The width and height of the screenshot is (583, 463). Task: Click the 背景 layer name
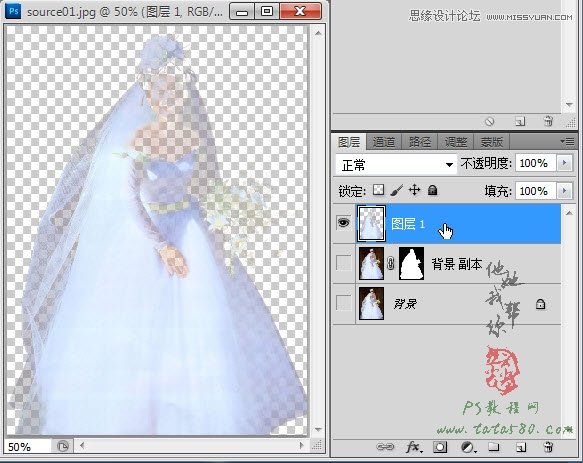[x=405, y=304]
